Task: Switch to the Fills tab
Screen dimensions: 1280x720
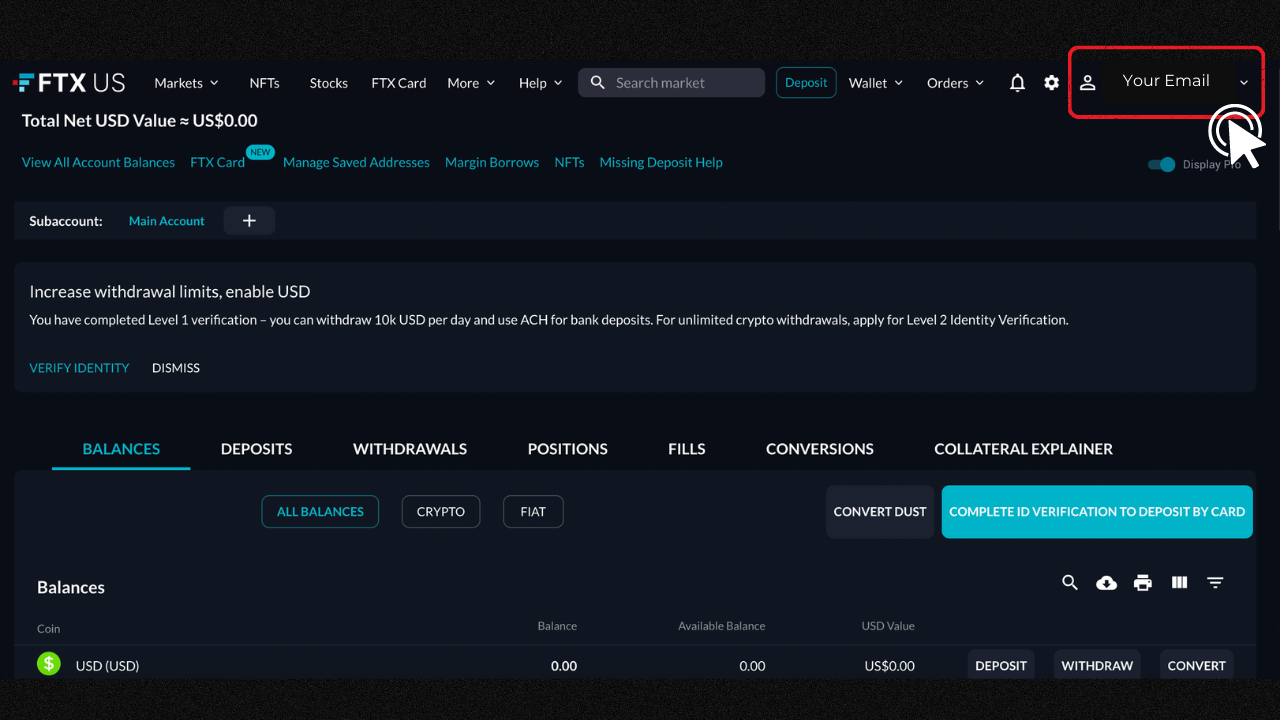Action: (687, 449)
